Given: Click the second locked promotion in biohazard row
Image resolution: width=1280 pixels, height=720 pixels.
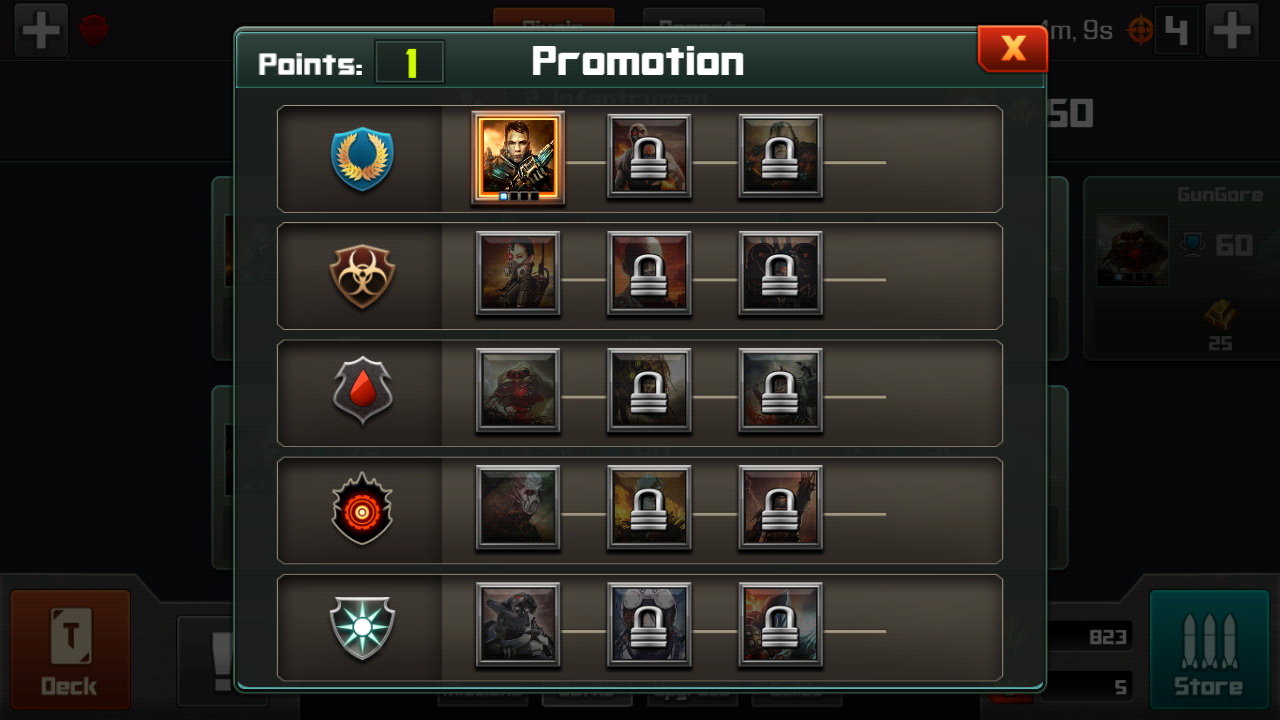Looking at the screenshot, I should pyautogui.click(x=649, y=274).
